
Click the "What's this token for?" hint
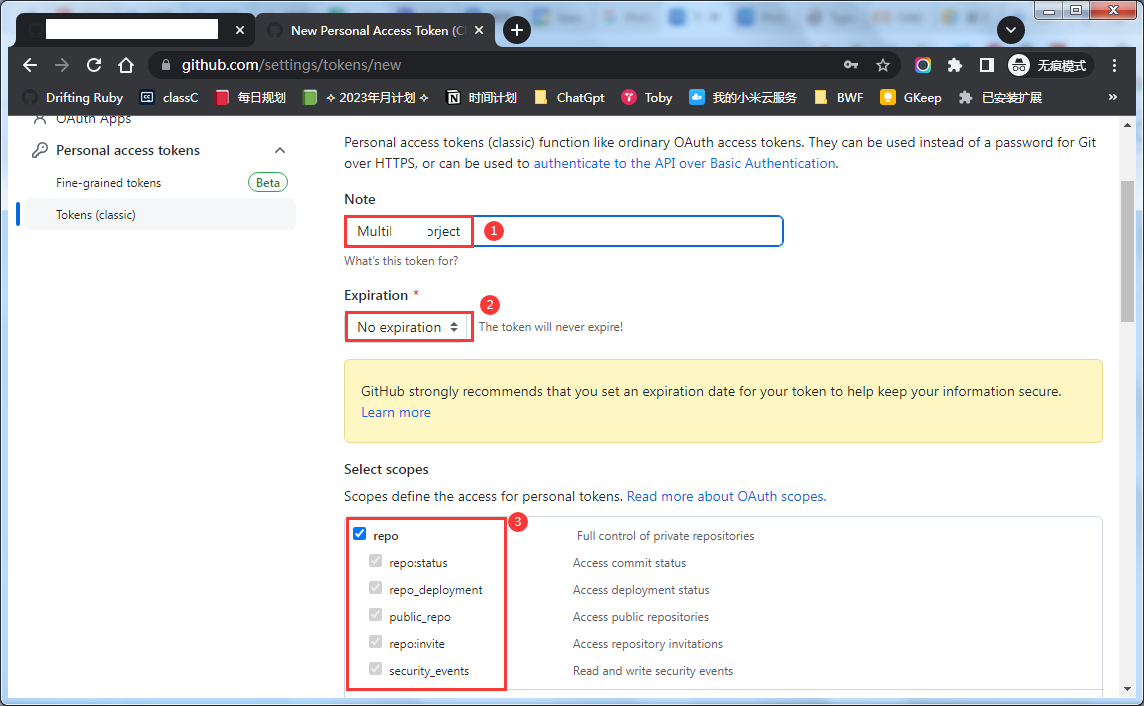(401, 261)
